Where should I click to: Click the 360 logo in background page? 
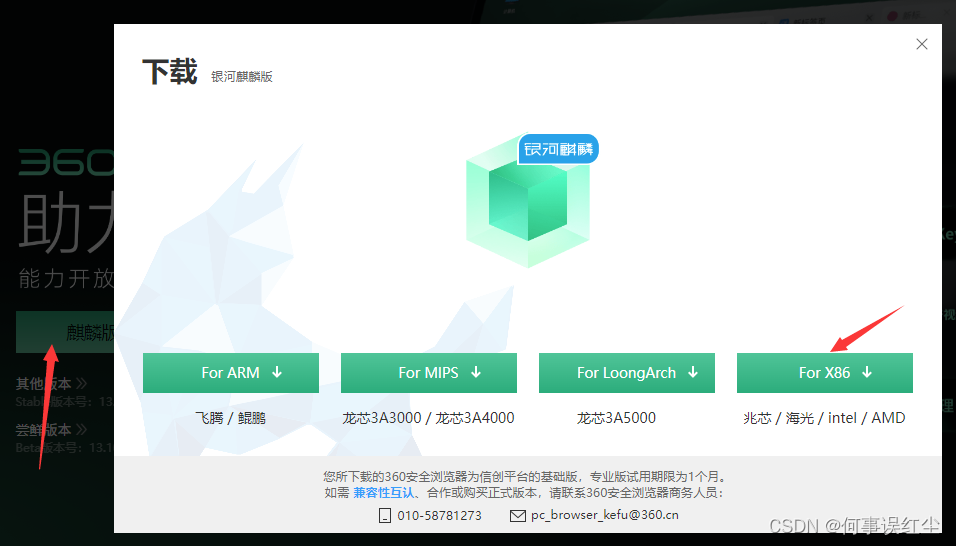66,162
